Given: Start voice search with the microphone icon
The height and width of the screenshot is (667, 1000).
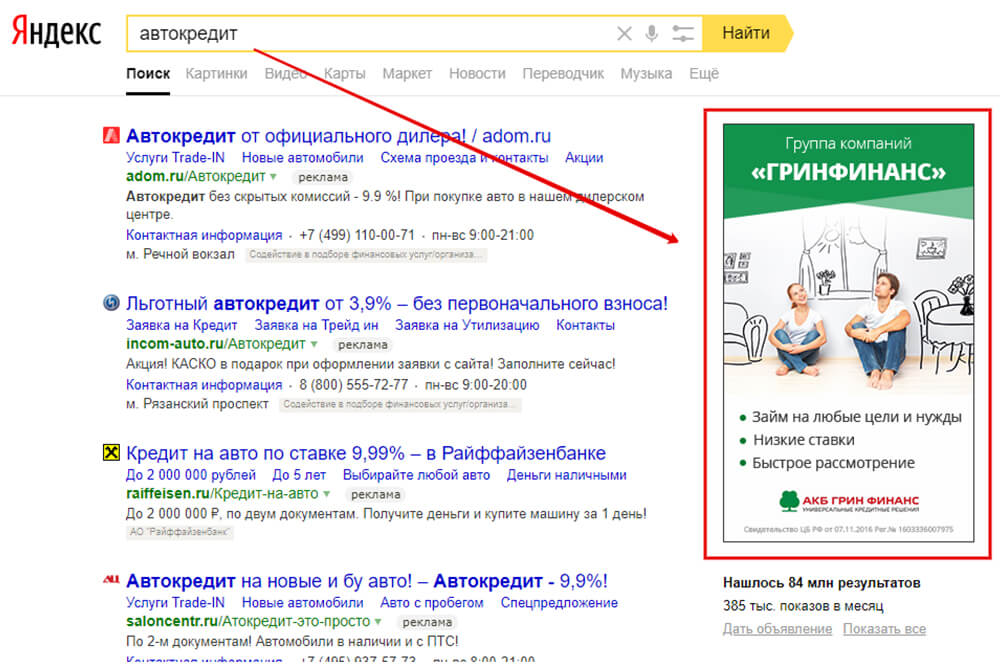Looking at the screenshot, I should (651, 33).
